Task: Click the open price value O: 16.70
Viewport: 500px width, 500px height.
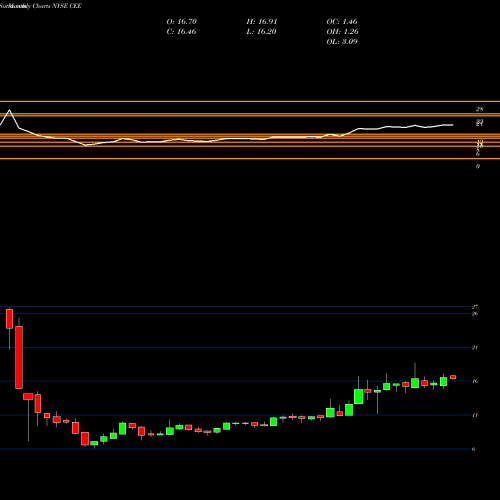Action: (182, 22)
